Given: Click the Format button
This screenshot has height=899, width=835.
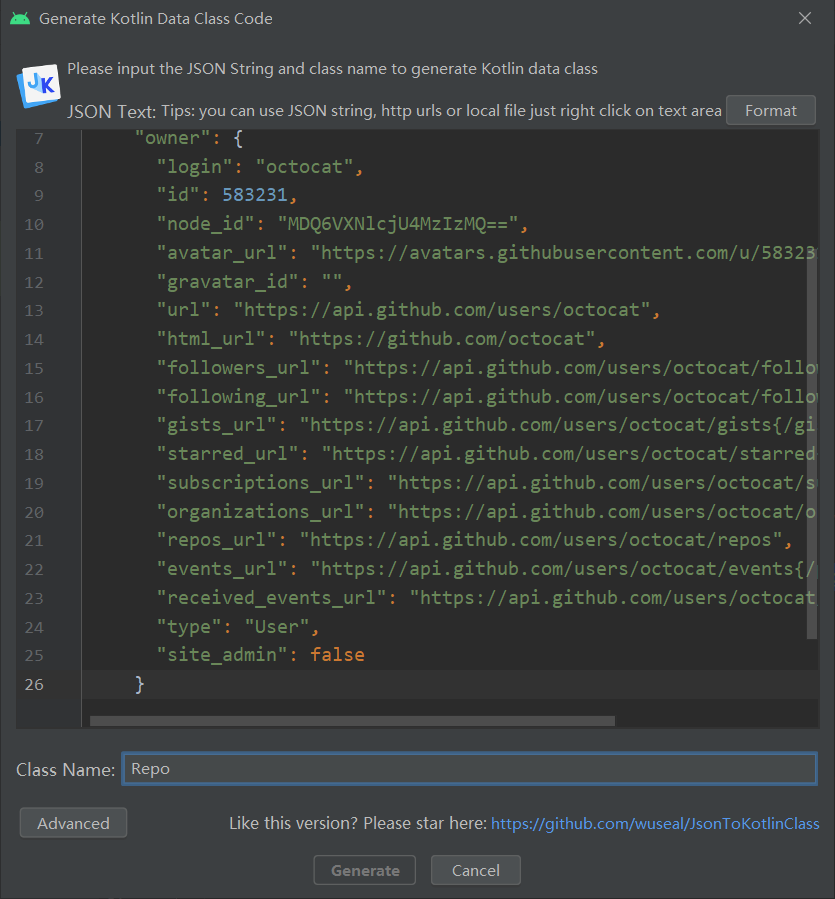Looking at the screenshot, I should pos(770,110).
